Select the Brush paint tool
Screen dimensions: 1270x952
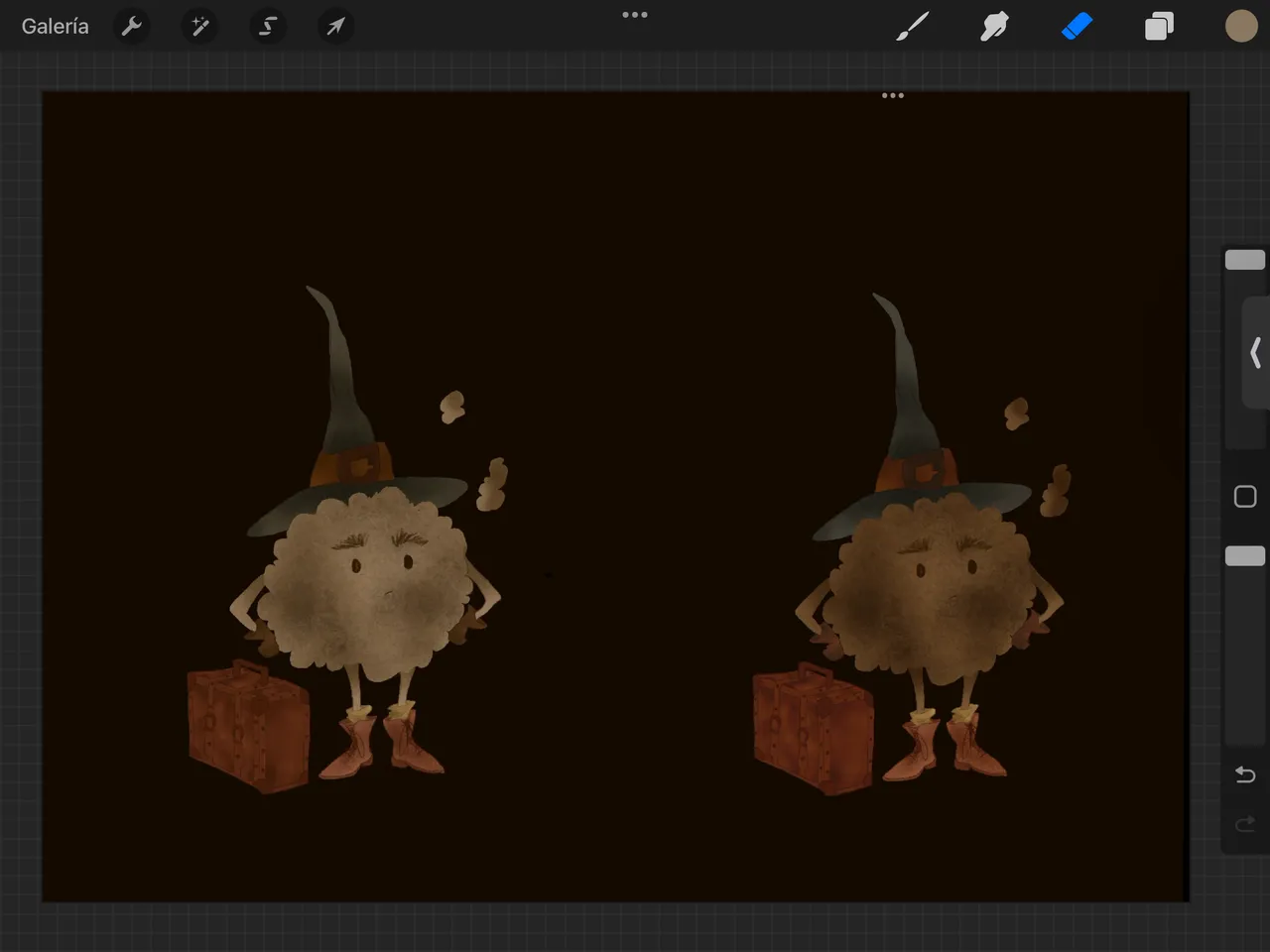[x=912, y=27]
